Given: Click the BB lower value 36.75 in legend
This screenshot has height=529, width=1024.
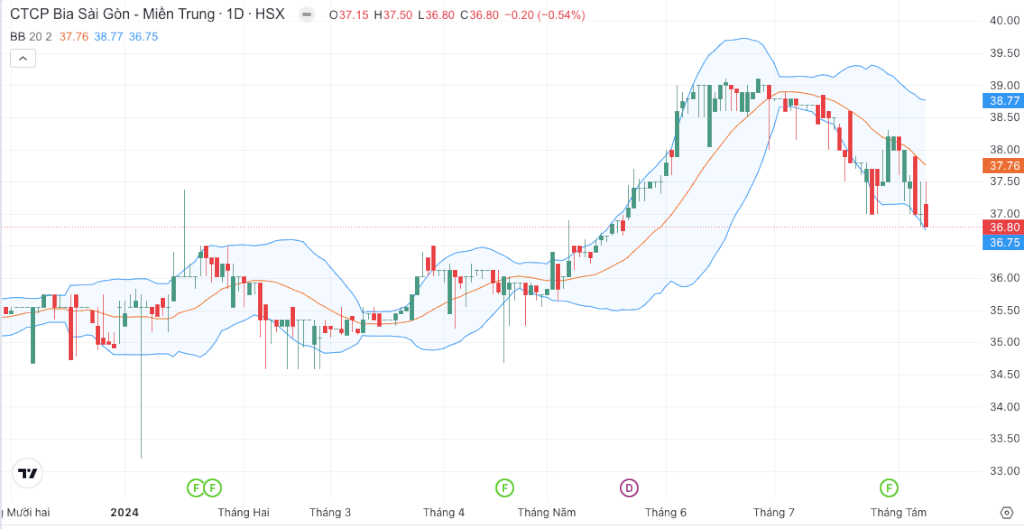Looking at the screenshot, I should (x=143, y=37).
